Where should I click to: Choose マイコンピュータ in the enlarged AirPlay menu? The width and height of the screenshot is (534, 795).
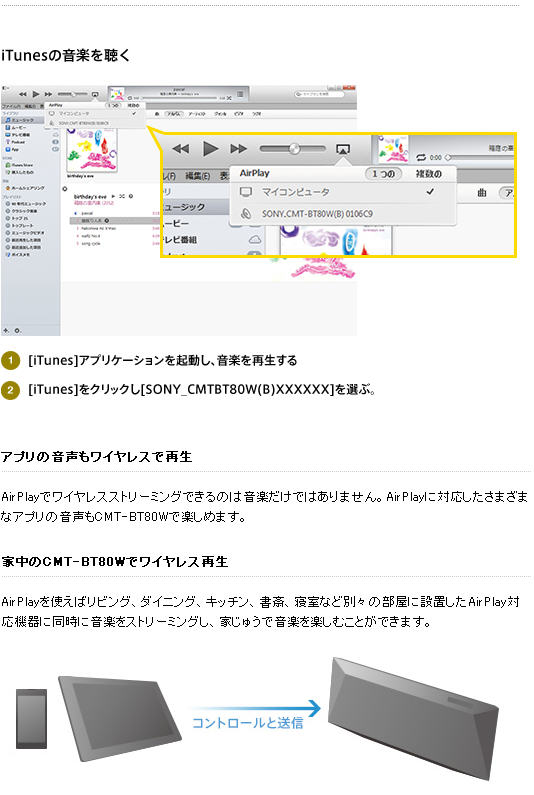343,192
